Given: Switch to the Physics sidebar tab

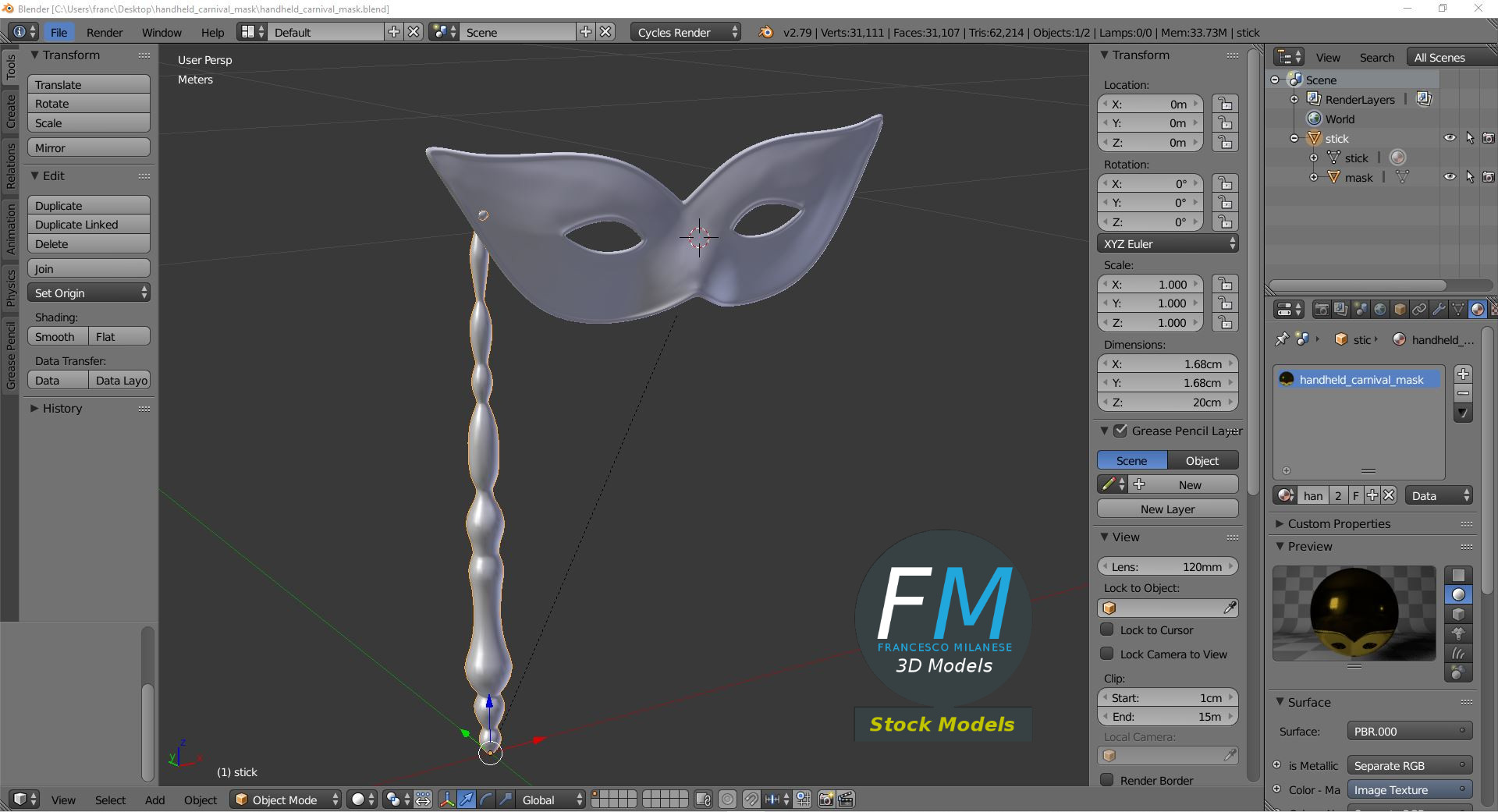Looking at the screenshot, I should (11, 288).
